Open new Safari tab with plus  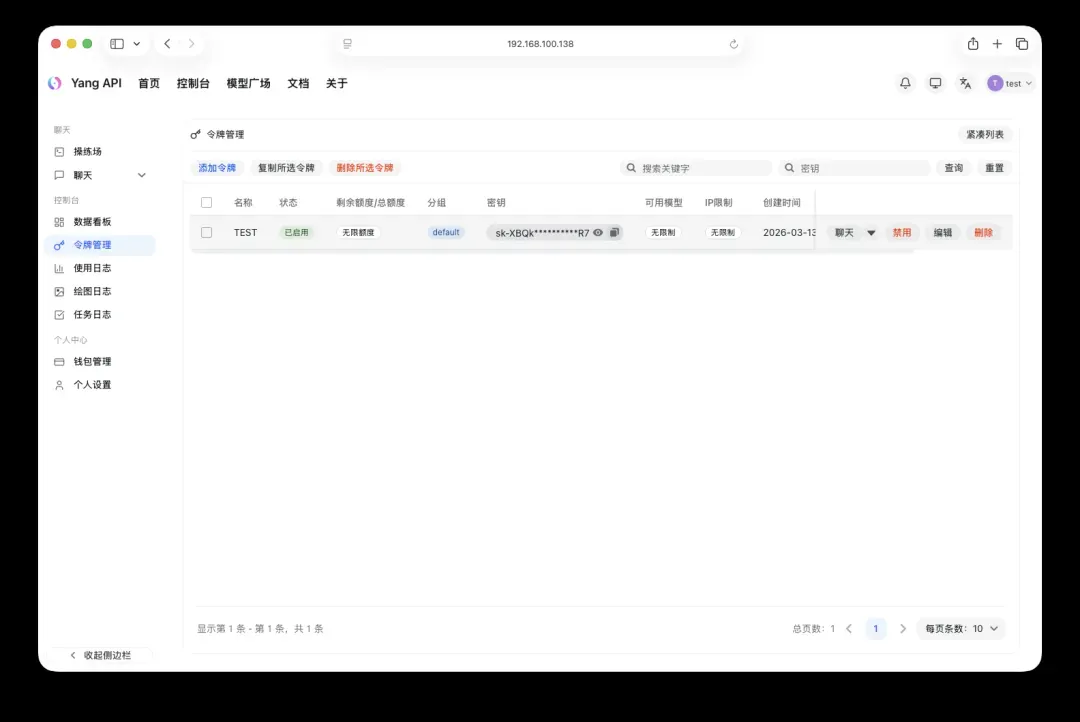tap(997, 44)
